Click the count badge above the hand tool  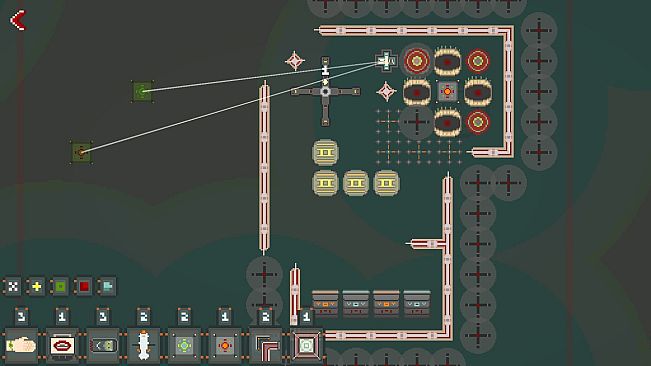21,317
